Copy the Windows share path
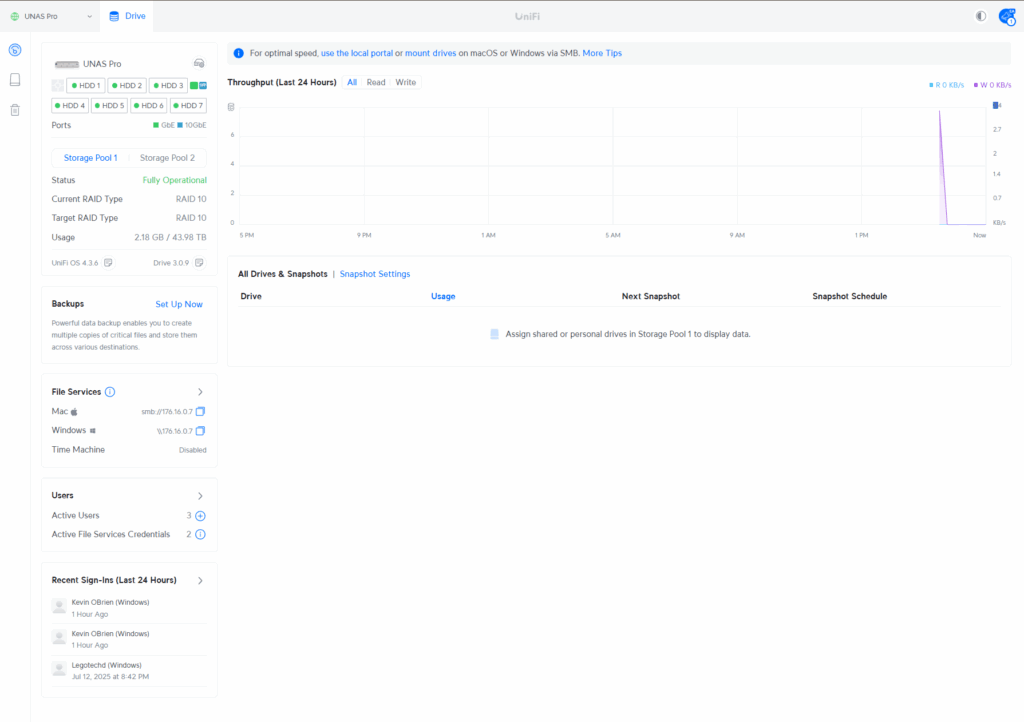 tap(200, 431)
